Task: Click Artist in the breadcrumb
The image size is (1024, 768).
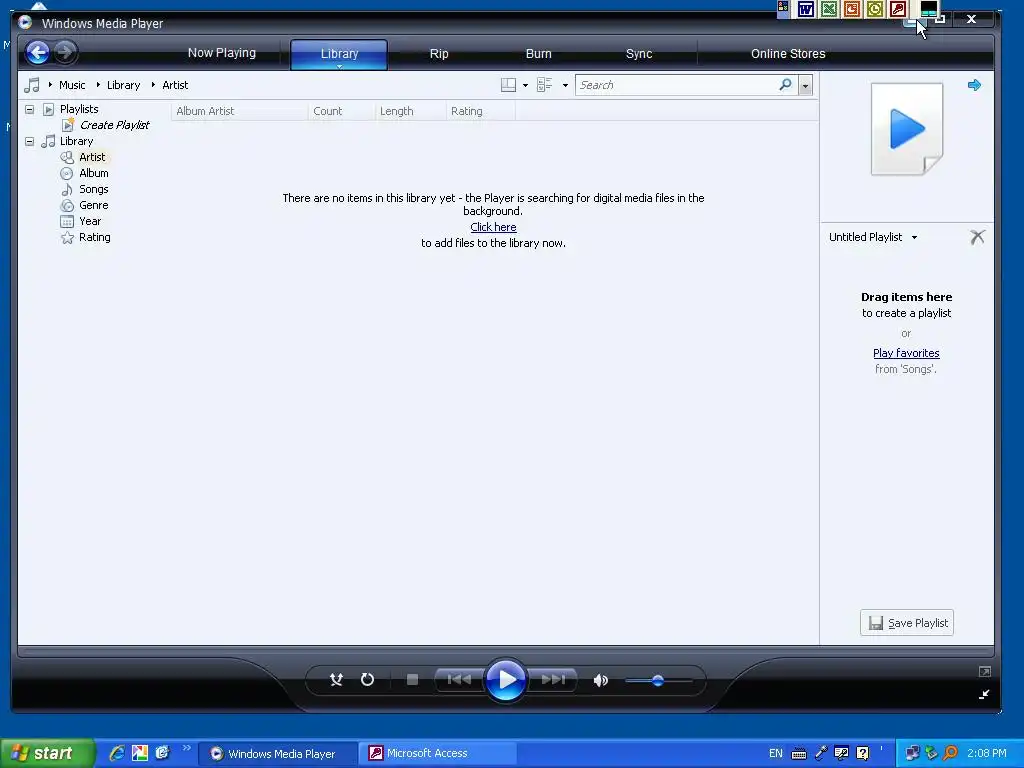Action: pos(175,85)
